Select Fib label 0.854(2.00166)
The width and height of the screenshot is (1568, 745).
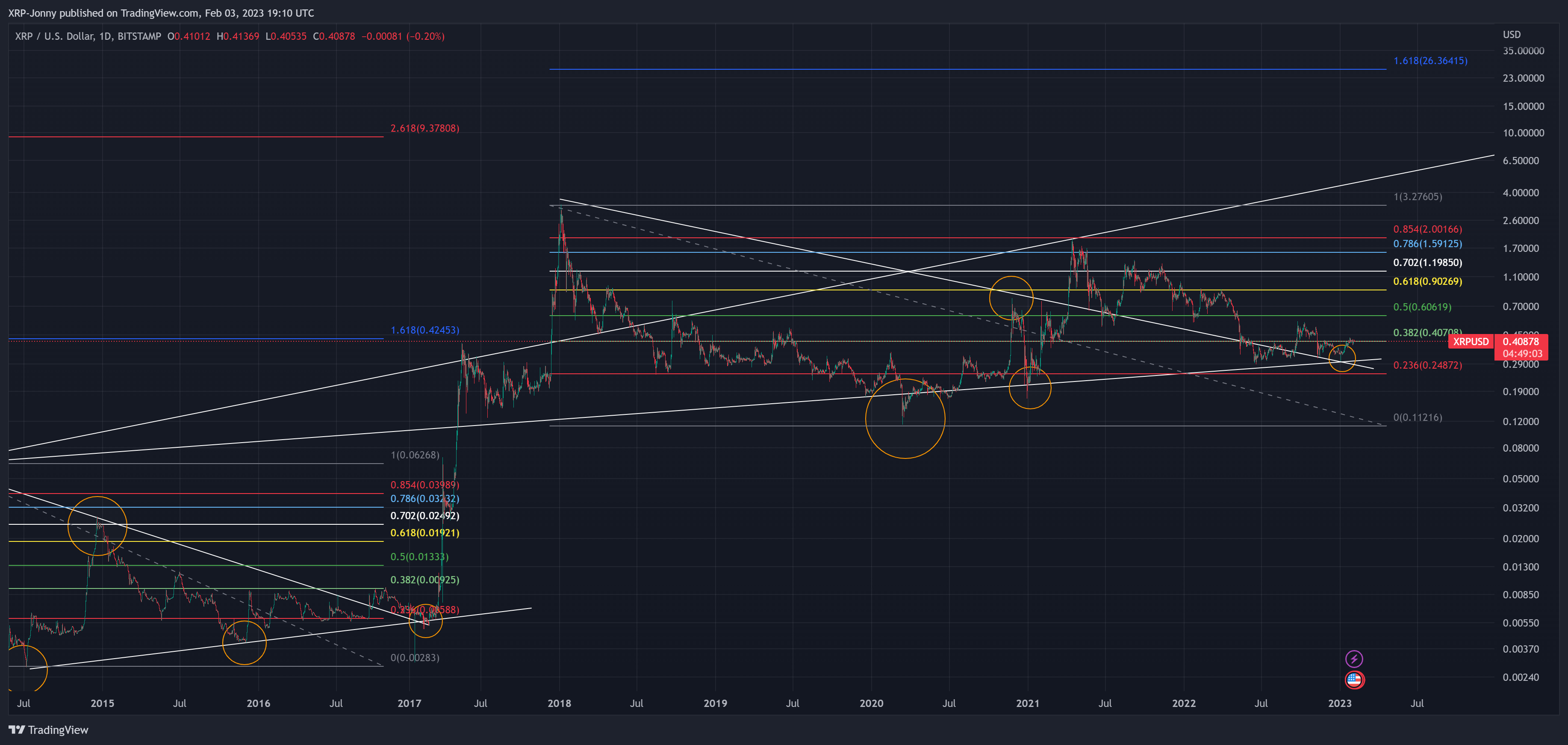(x=1427, y=229)
